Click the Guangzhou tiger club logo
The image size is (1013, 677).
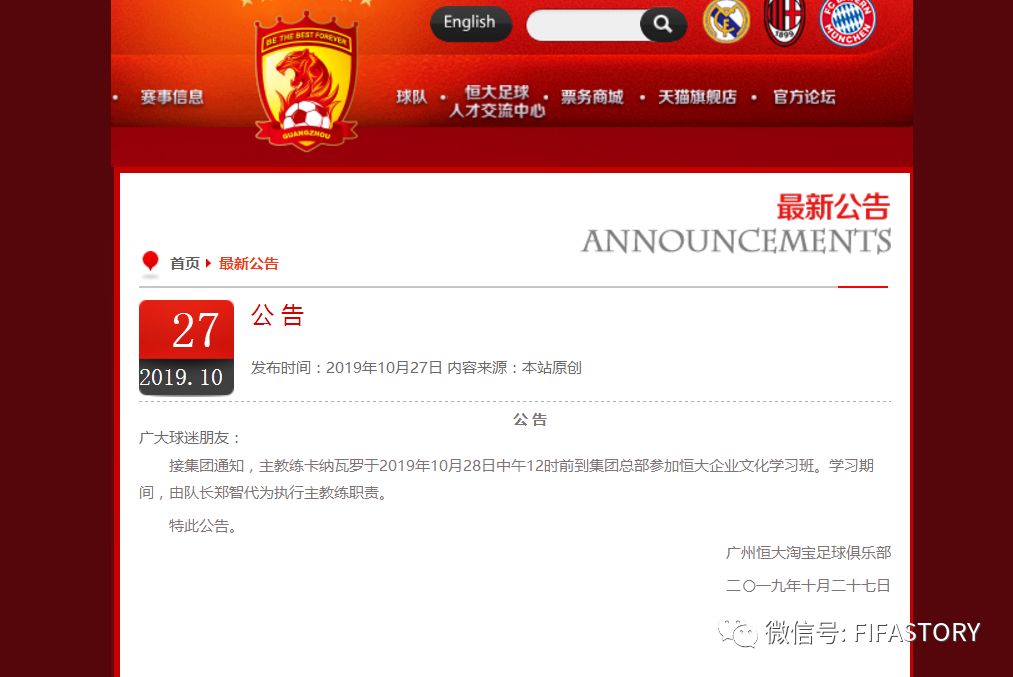(x=306, y=81)
